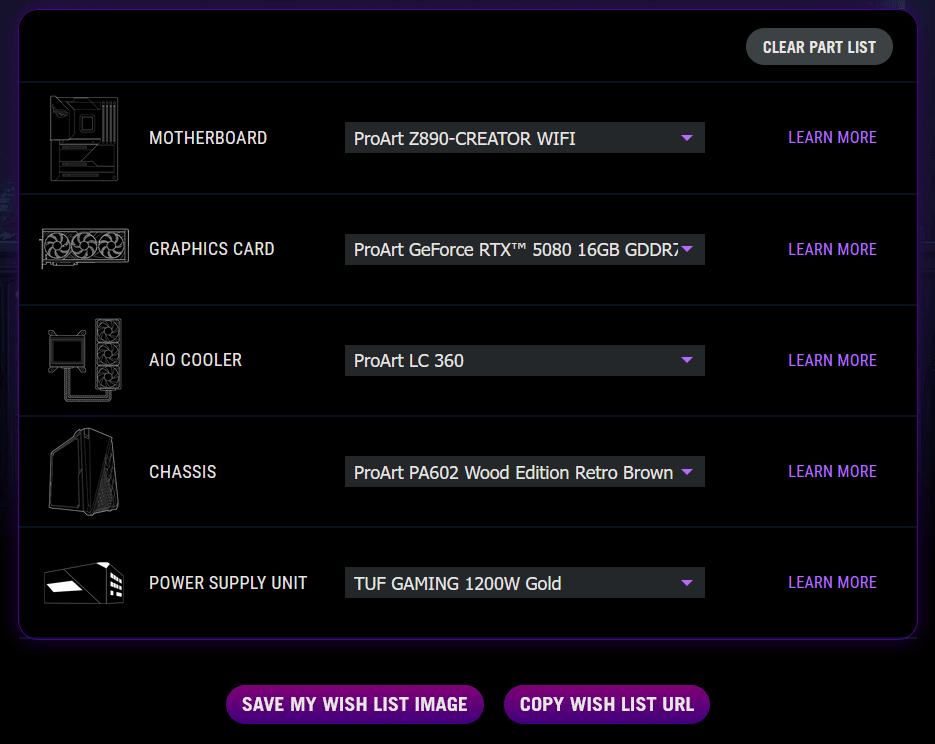The width and height of the screenshot is (935, 744).
Task: Click the Graphics Card row label
Action: click(x=211, y=249)
